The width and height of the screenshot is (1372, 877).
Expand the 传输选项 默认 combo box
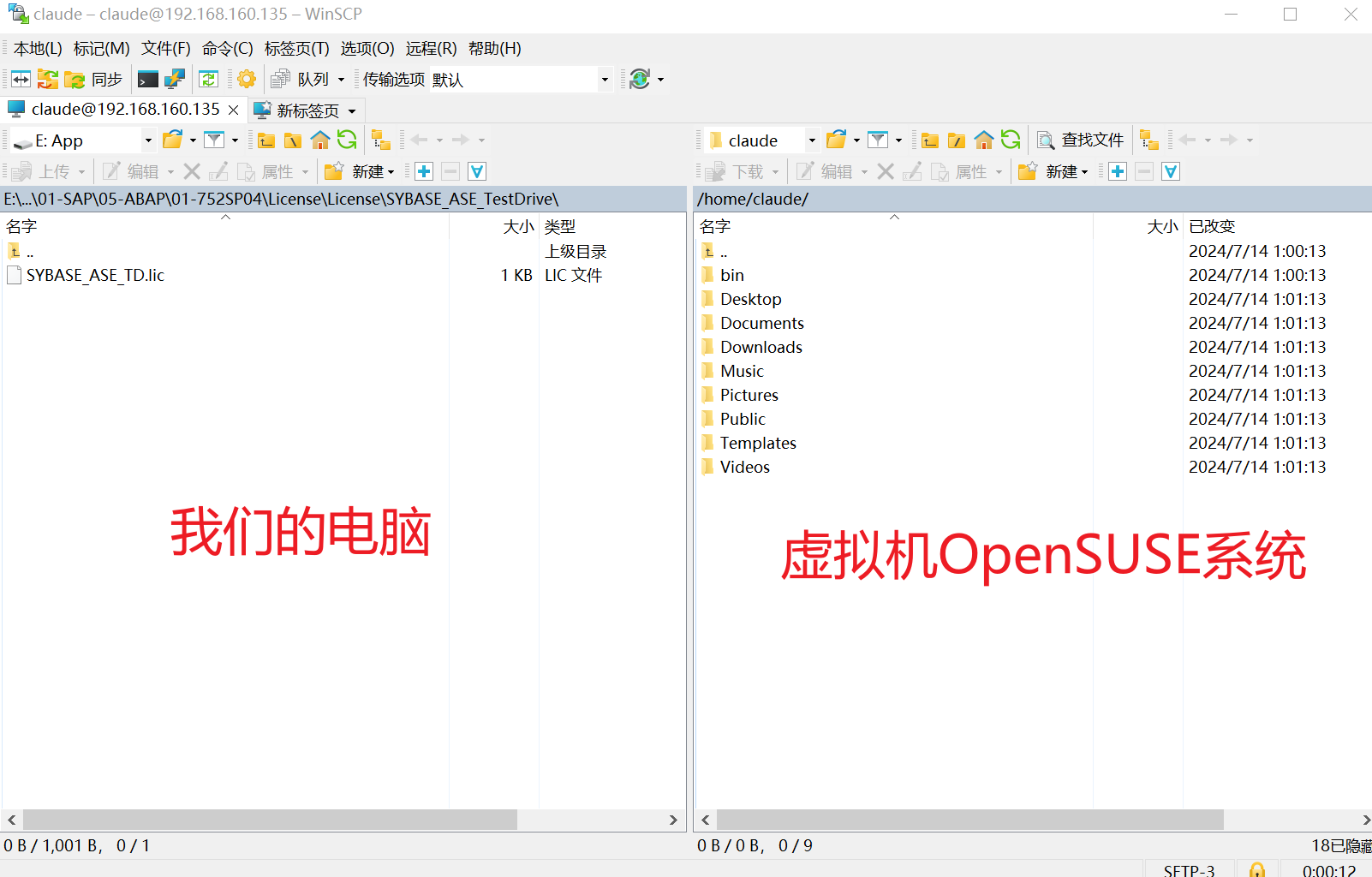pyautogui.click(x=605, y=80)
